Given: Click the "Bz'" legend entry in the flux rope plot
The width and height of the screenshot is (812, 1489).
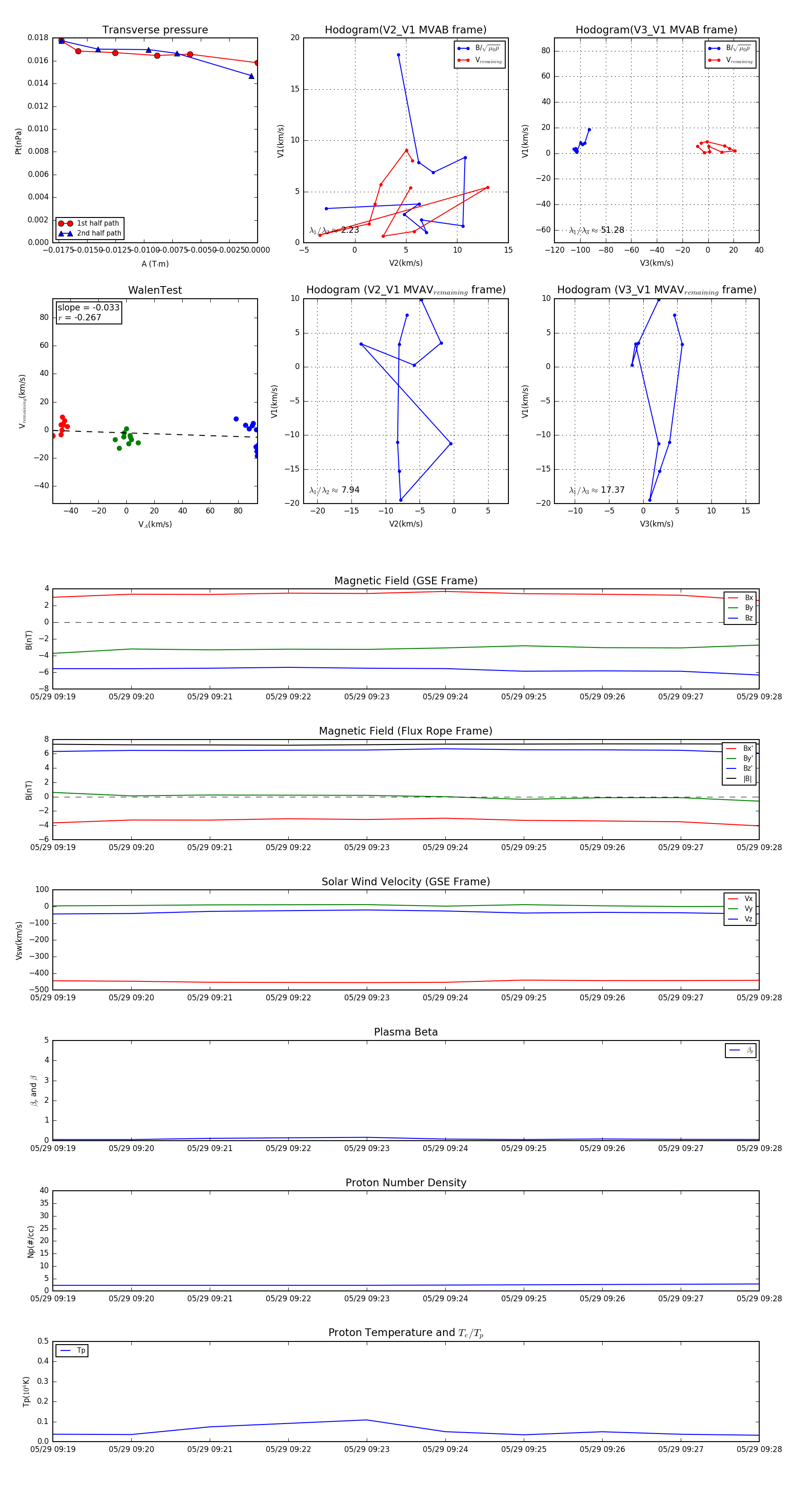Looking at the screenshot, I should click(740, 768).
